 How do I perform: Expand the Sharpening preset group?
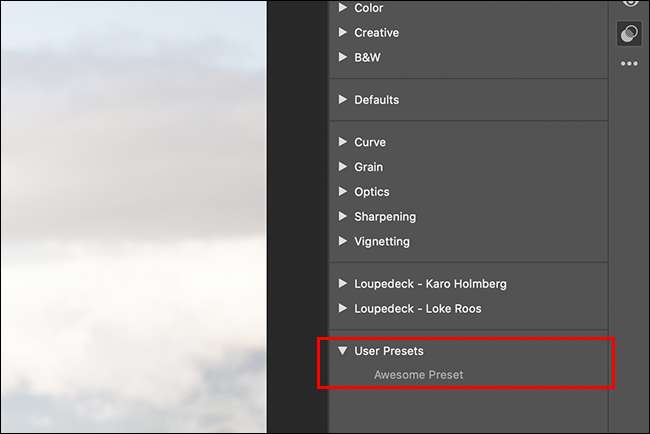tap(343, 217)
